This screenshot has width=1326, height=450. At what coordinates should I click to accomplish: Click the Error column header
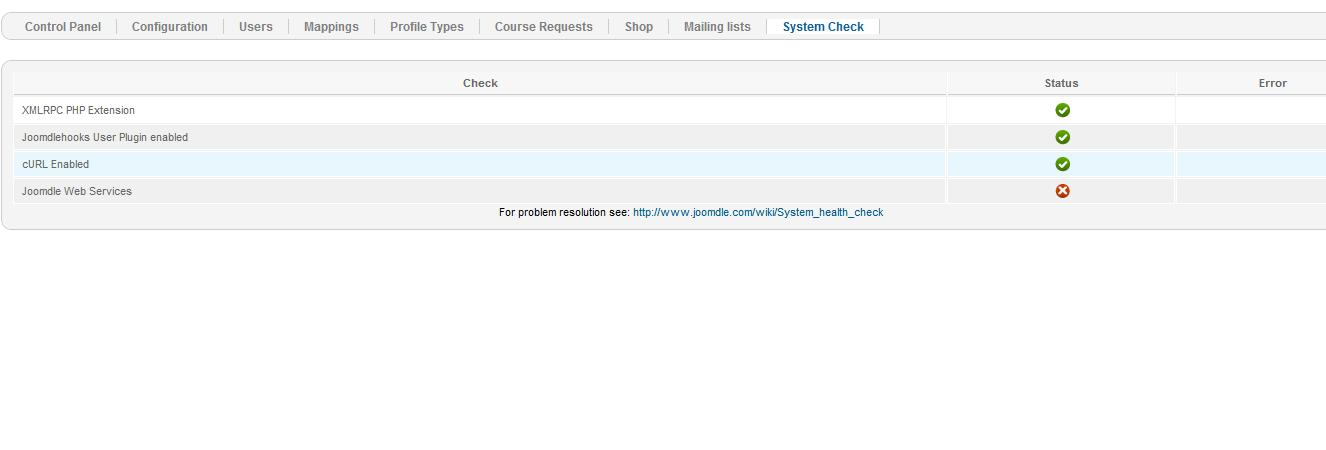pyautogui.click(x=1272, y=83)
